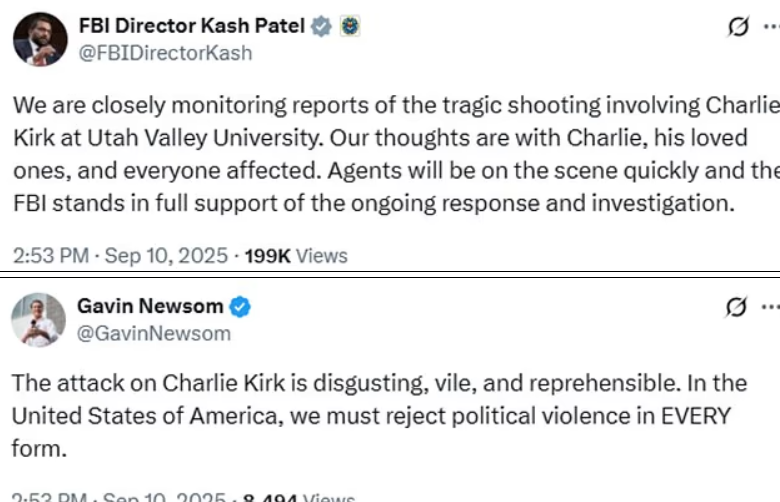Click the word EVERY in Newsom's post

[x=695, y=414]
